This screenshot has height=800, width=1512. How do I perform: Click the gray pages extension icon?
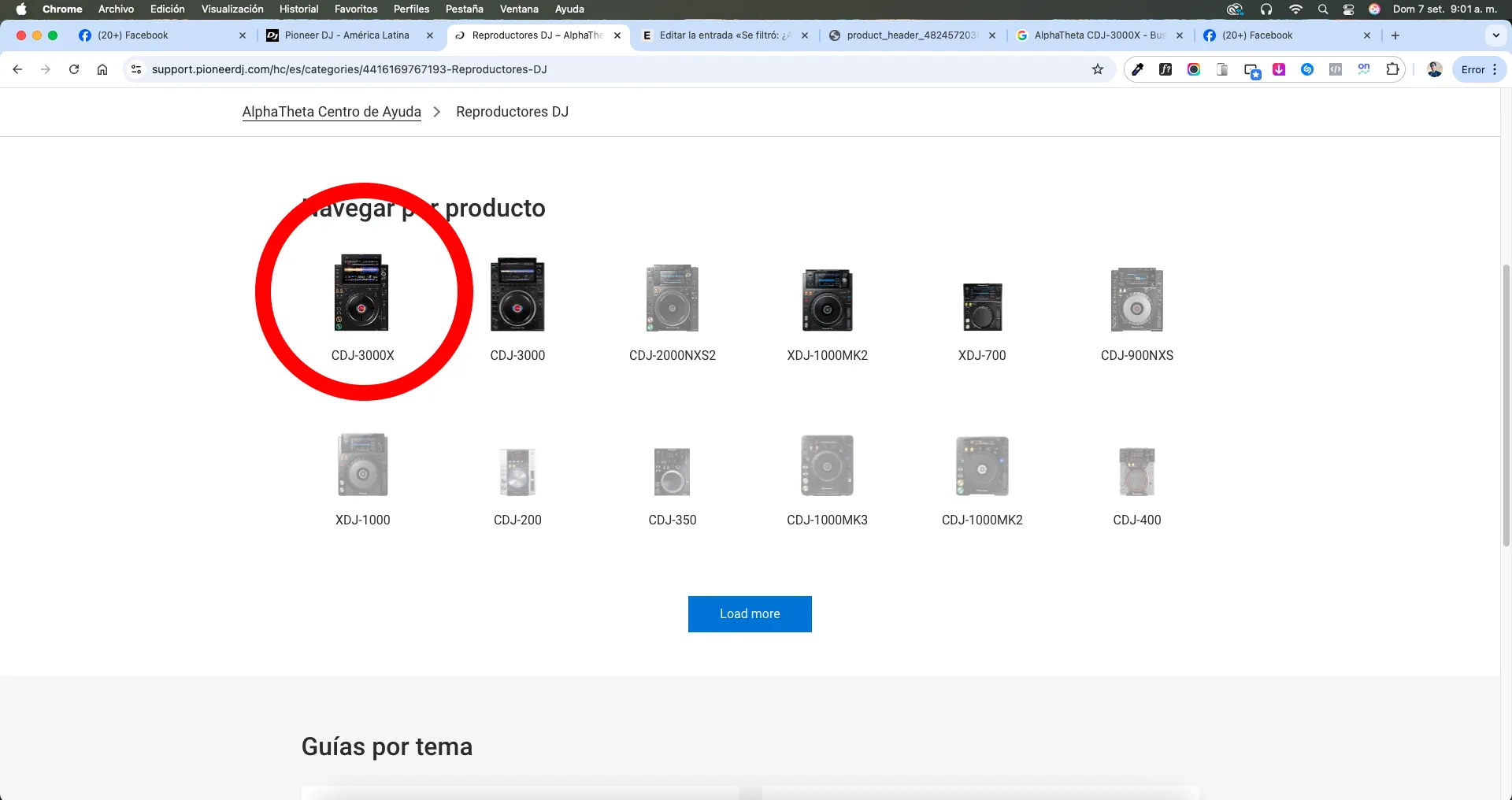(1222, 69)
